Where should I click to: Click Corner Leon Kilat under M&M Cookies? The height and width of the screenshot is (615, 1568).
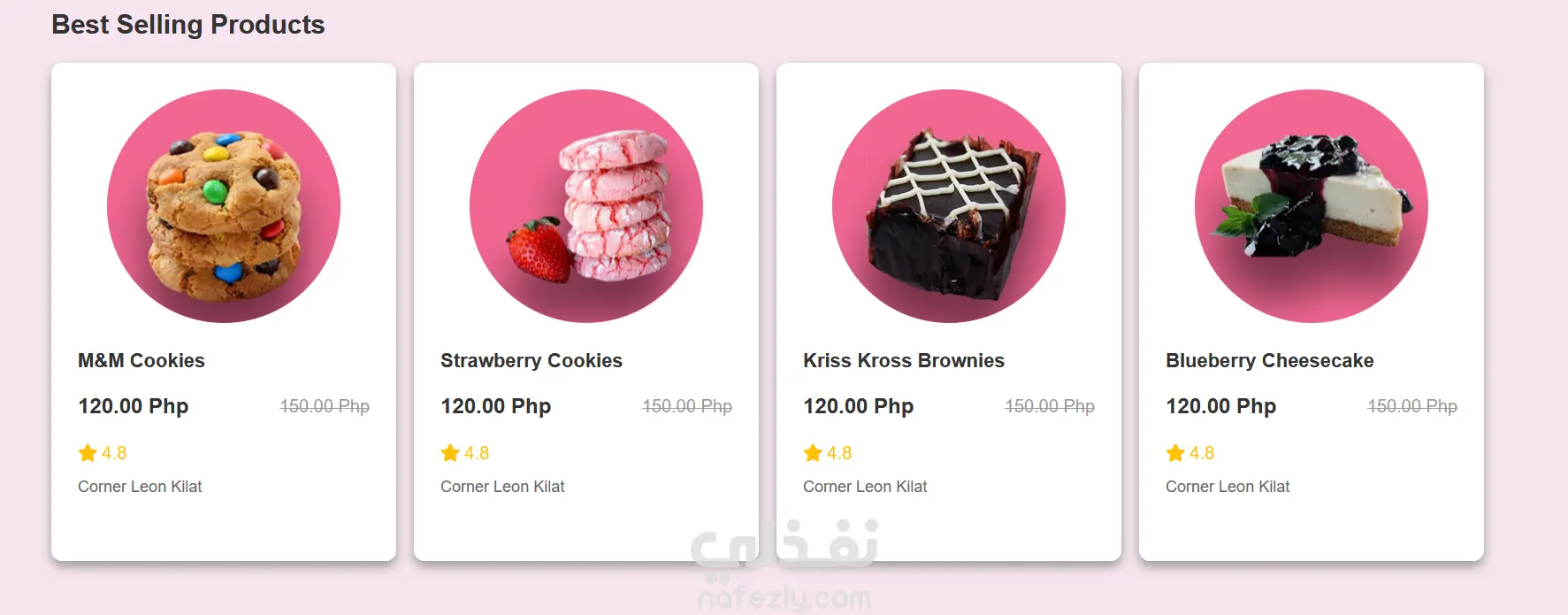click(x=140, y=487)
